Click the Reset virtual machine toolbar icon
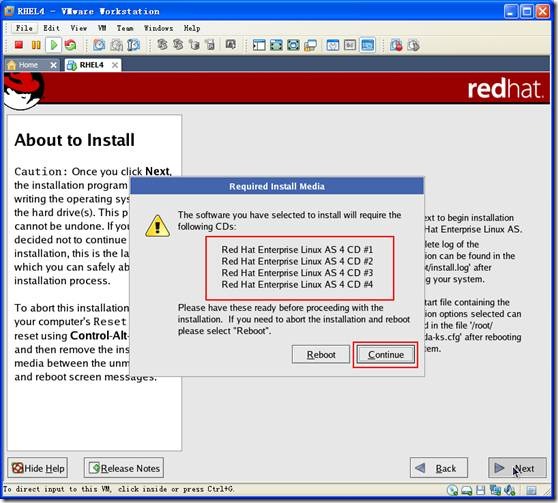Image resolution: width=558 pixels, height=503 pixels. coord(70,45)
